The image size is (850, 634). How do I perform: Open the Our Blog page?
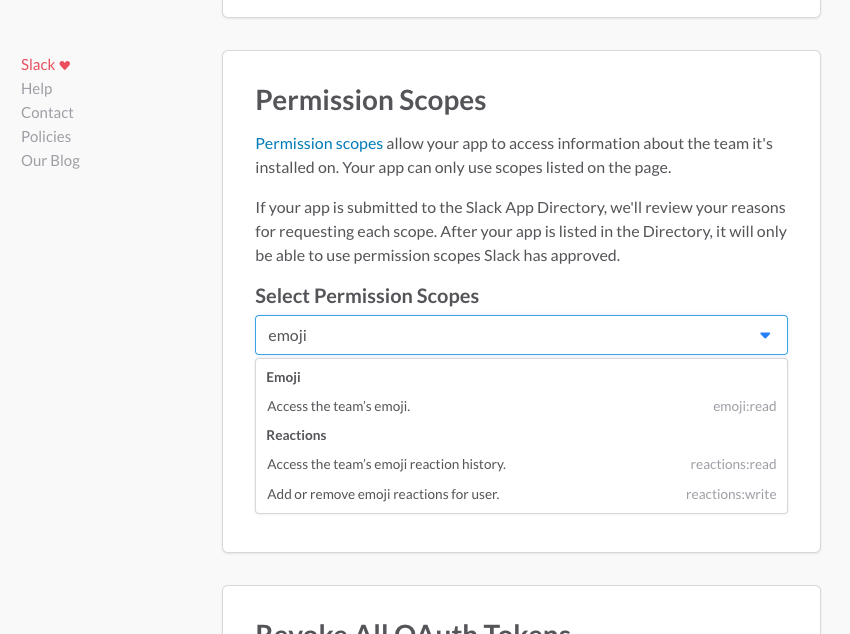pyautogui.click(x=50, y=160)
